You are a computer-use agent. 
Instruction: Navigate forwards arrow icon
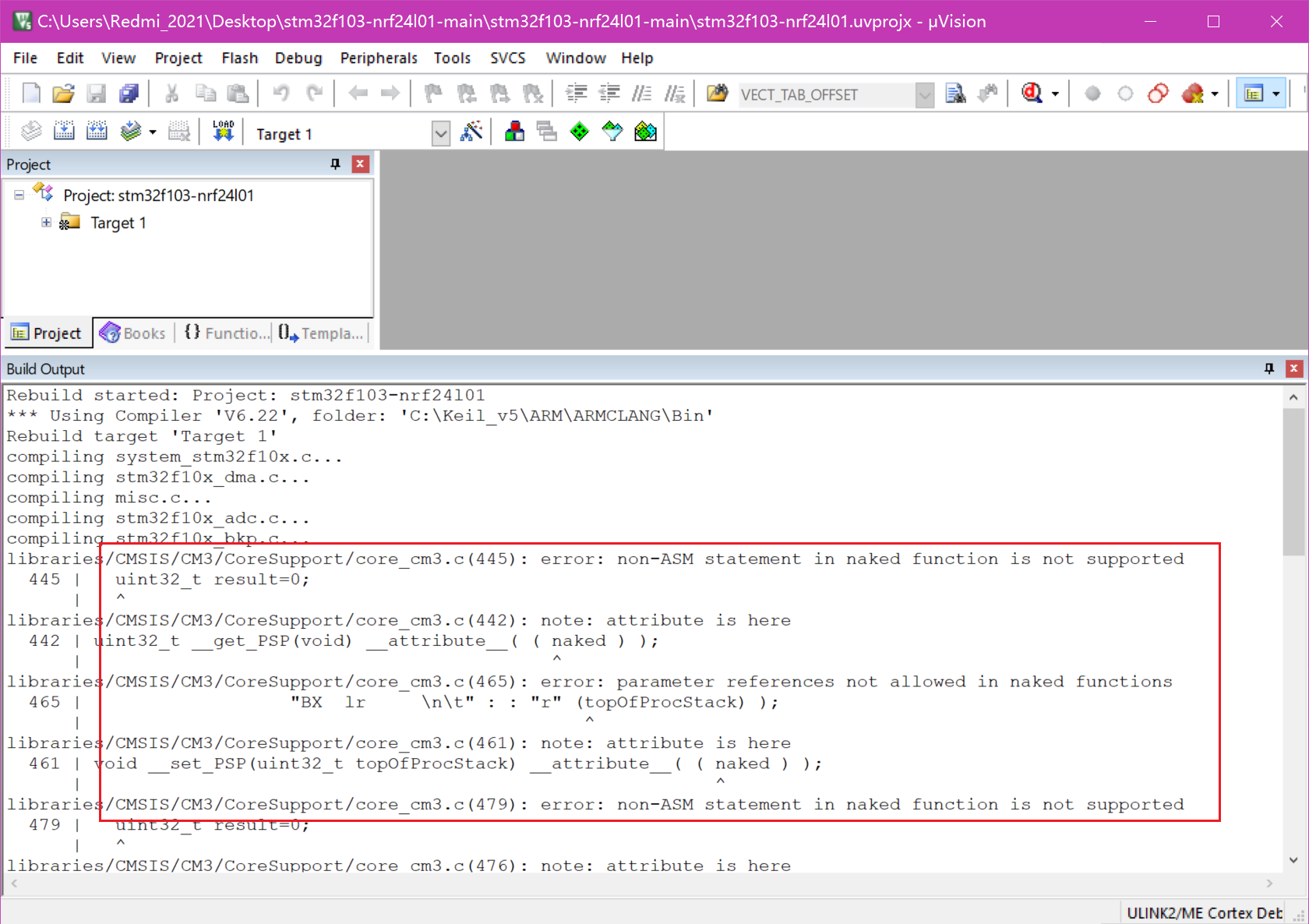390,93
